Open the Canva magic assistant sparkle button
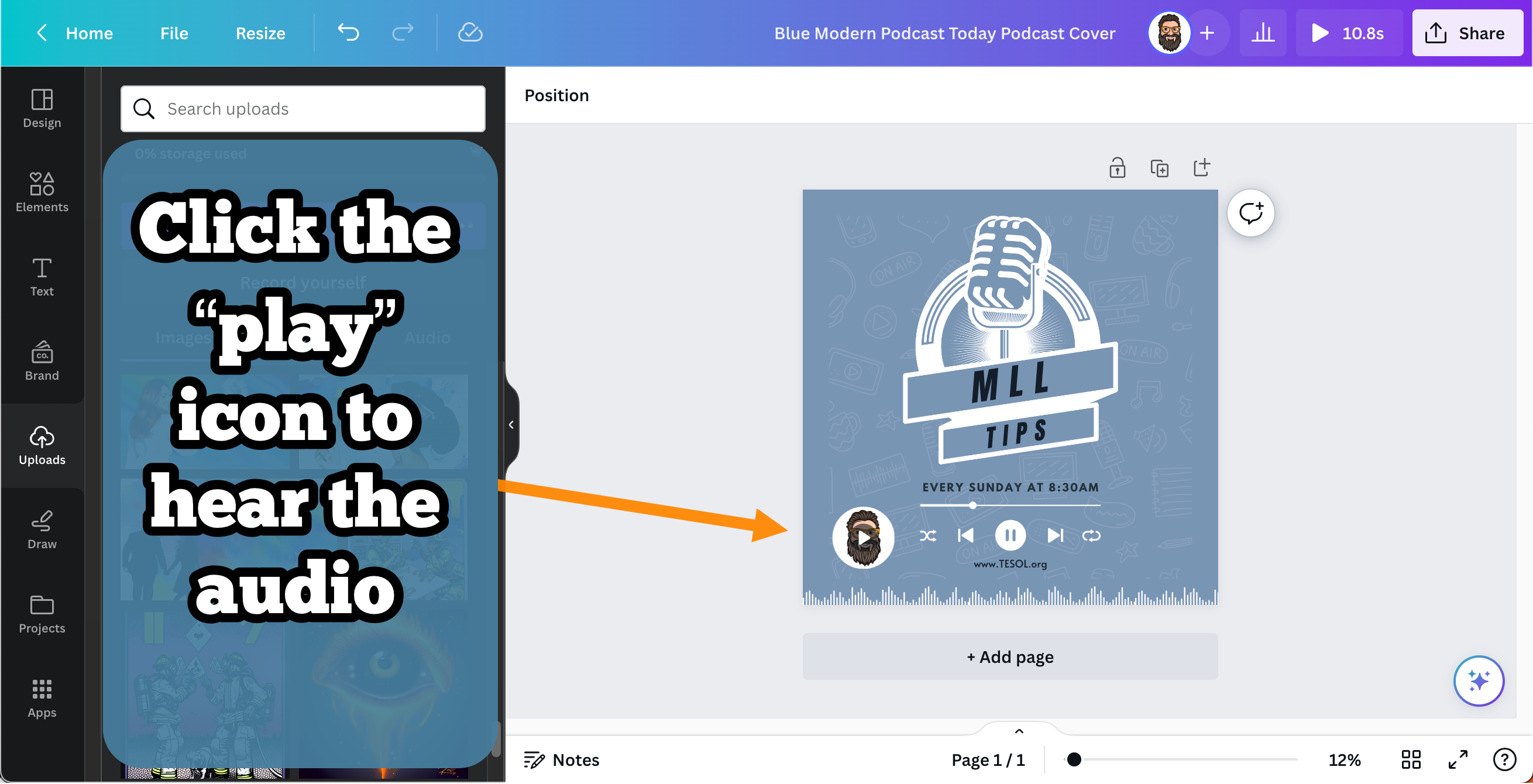 (1478, 680)
